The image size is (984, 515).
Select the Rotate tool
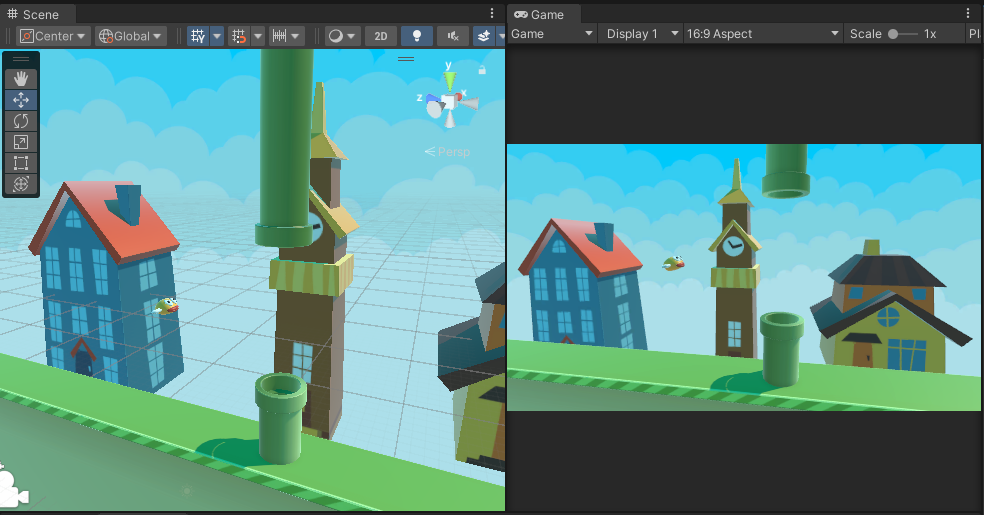tap(21, 120)
